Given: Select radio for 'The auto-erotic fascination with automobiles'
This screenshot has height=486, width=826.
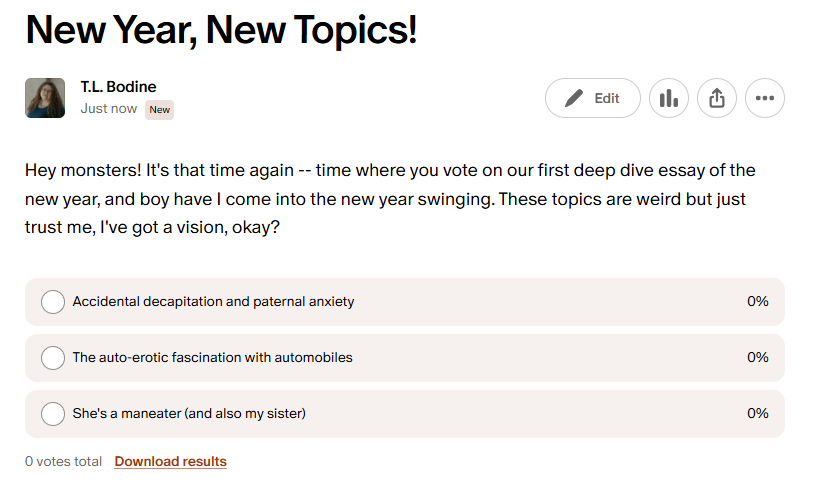Looking at the screenshot, I should [x=53, y=358].
